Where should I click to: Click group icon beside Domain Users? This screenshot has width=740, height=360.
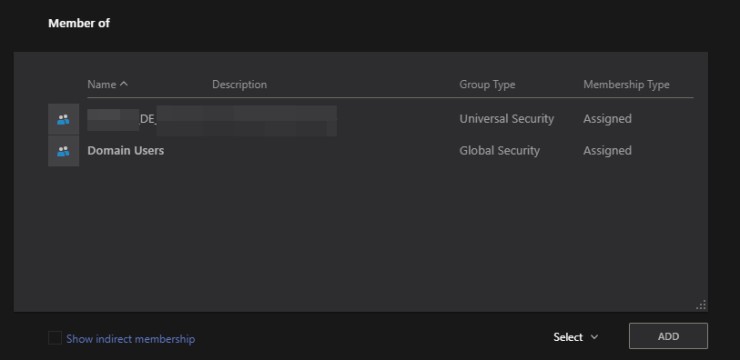[x=63, y=151]
